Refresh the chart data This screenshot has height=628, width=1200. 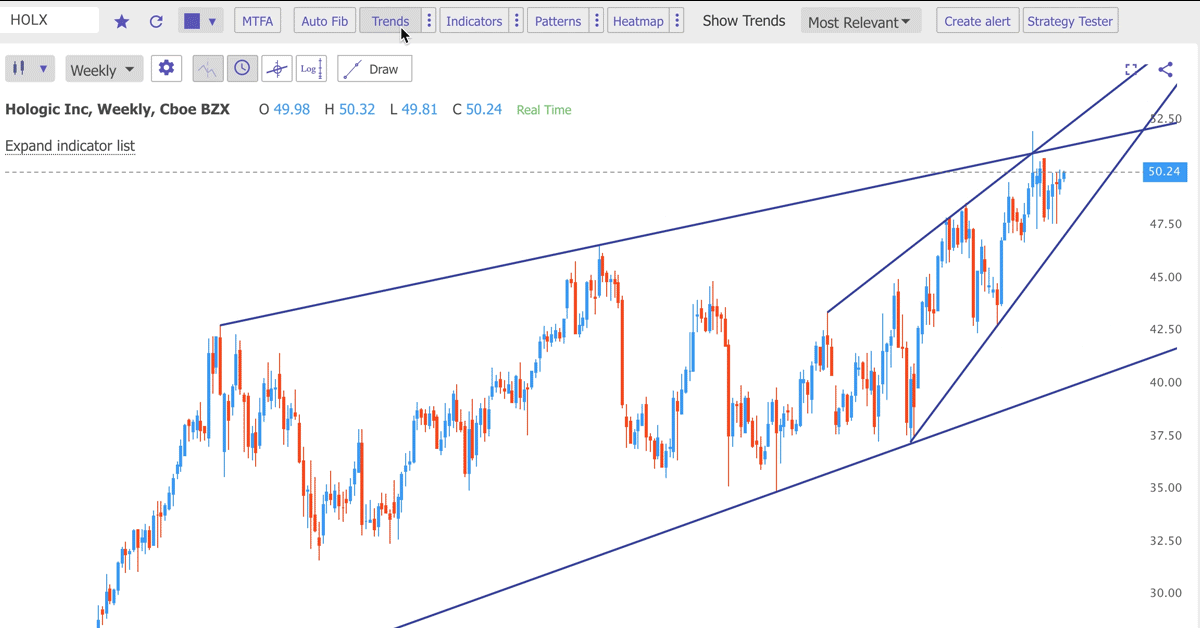coord(156,20)
